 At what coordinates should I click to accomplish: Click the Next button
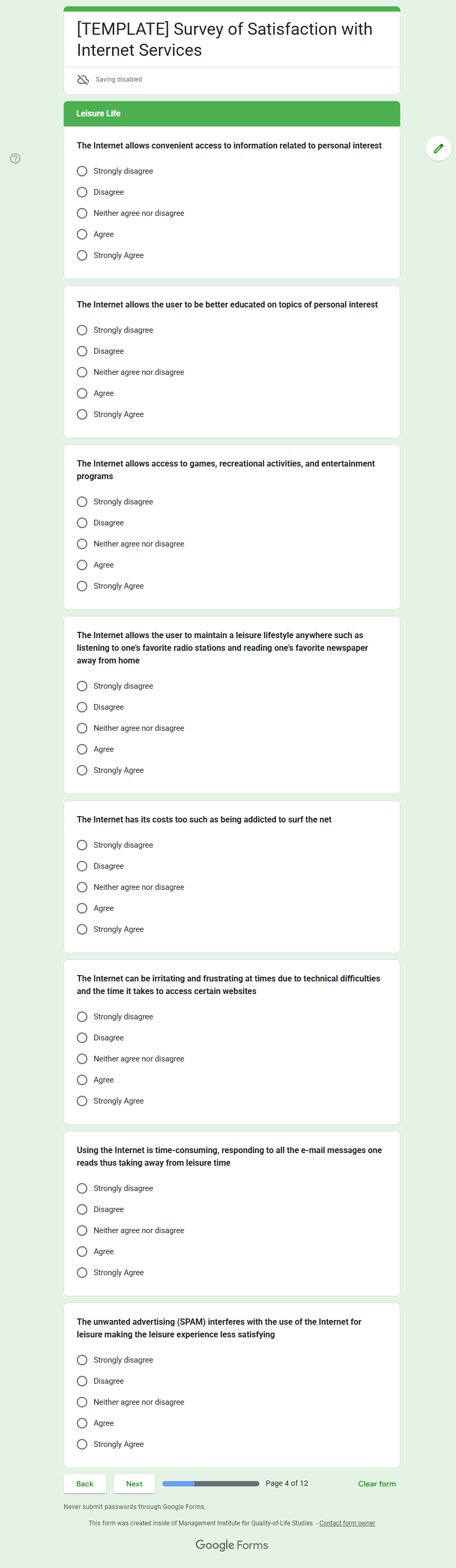click(134, 1484)
